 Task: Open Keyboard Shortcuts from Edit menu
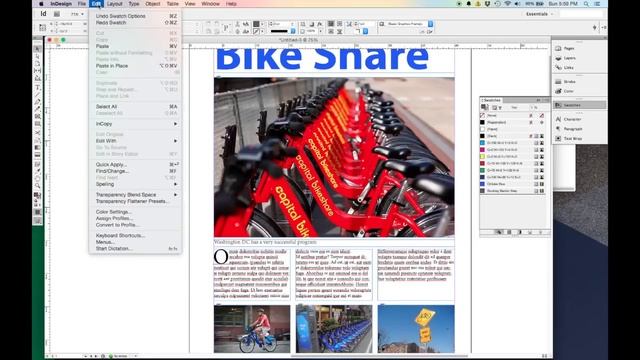136,236
